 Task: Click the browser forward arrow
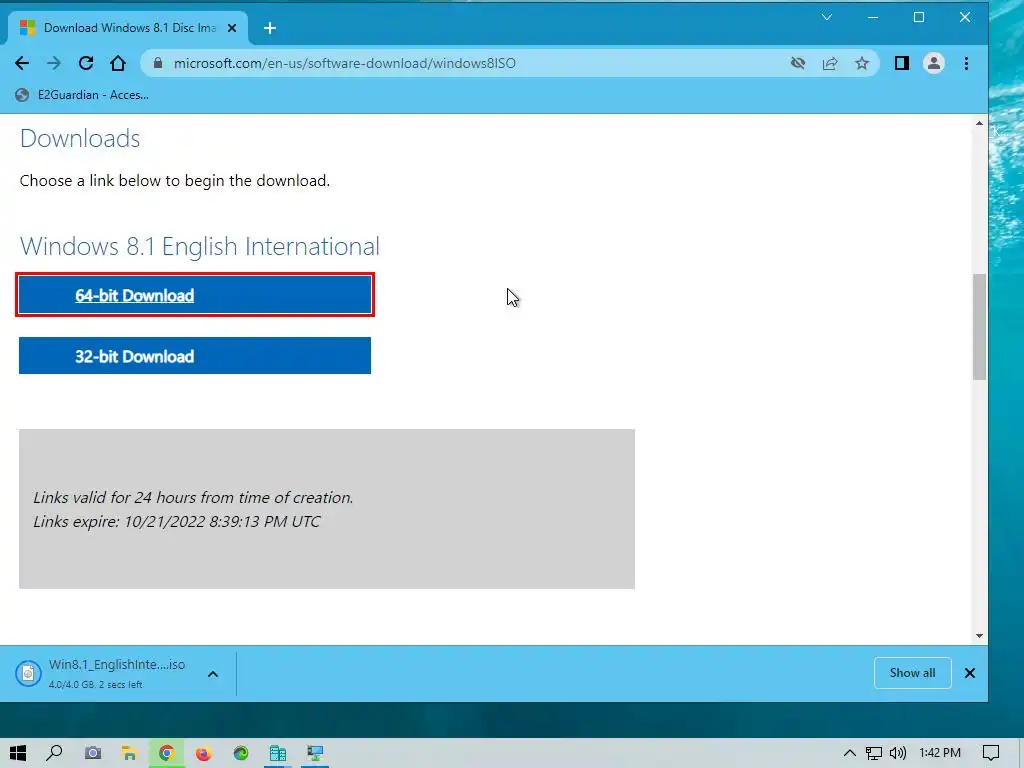(54, 63)
